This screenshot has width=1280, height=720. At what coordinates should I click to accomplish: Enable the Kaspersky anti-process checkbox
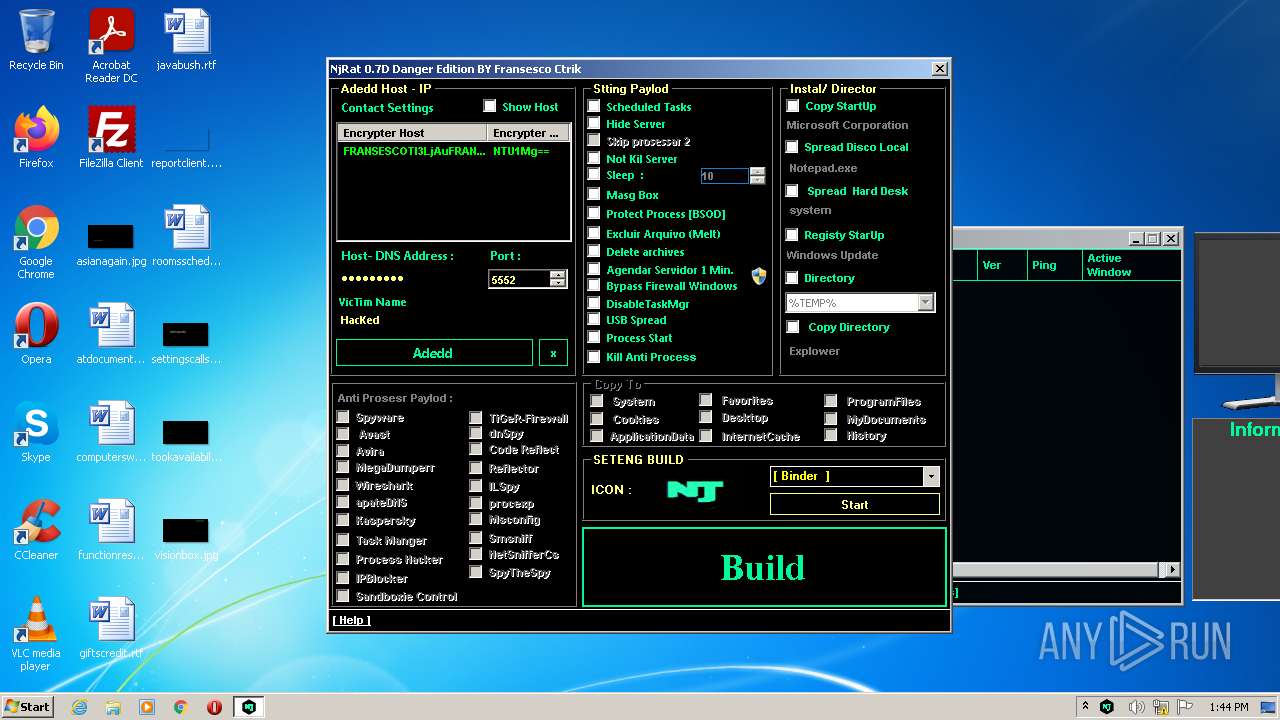(343, 520)
